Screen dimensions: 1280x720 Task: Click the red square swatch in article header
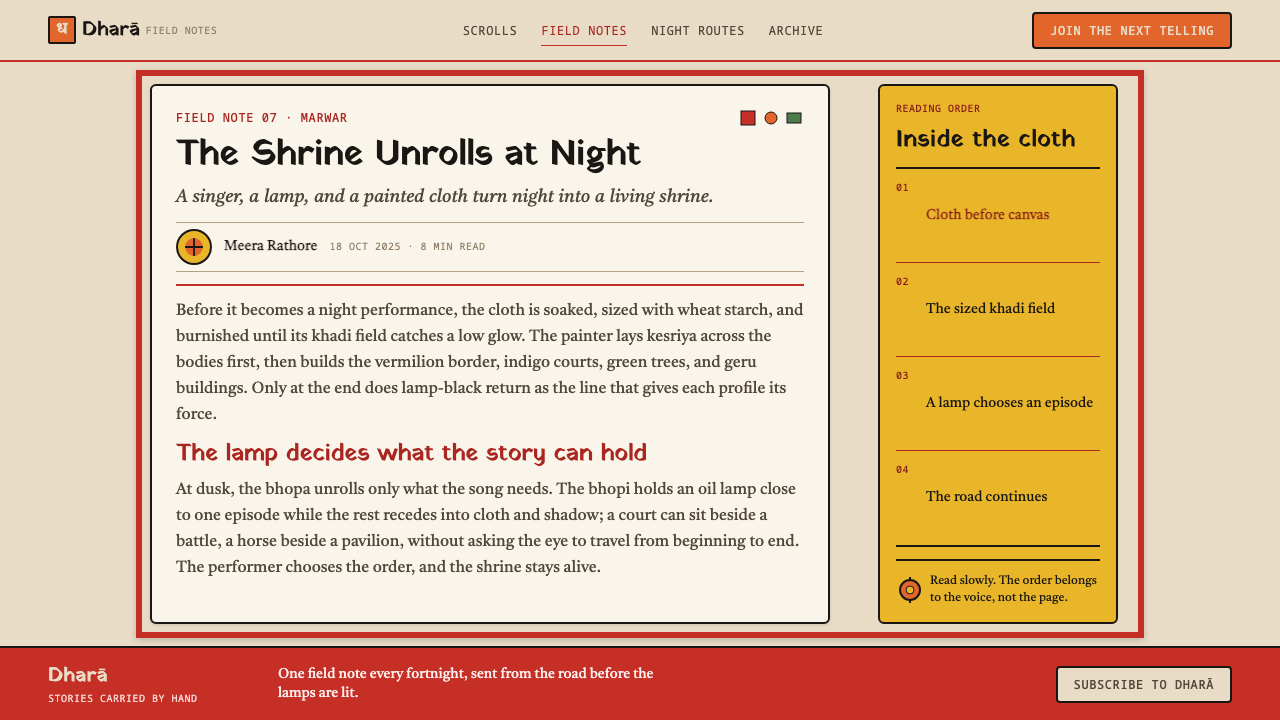coord(748,118)
